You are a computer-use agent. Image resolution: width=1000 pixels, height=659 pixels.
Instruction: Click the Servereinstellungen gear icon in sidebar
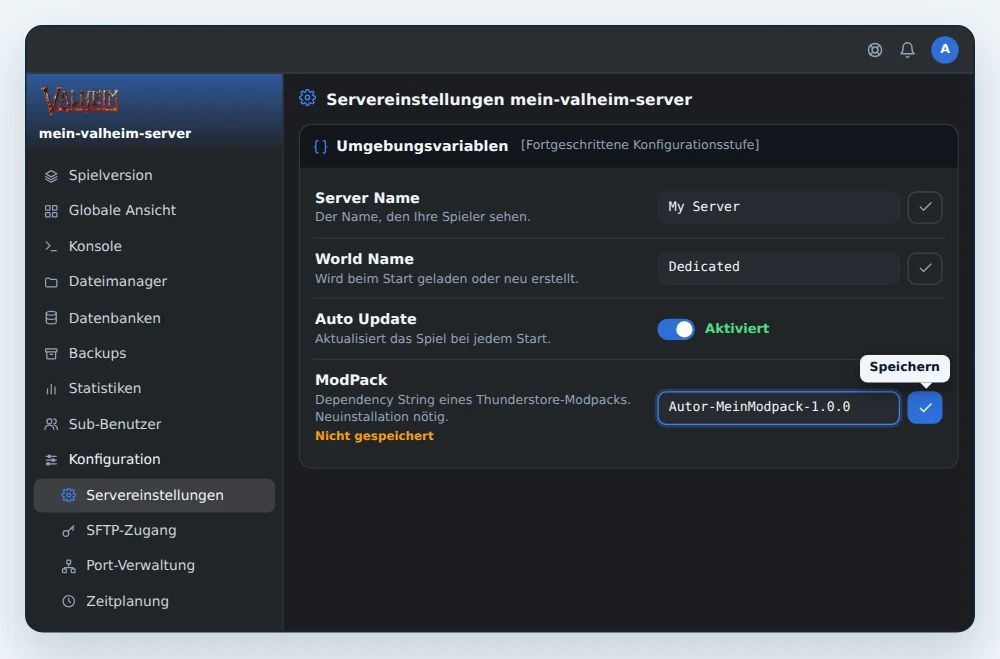pyautogui.click(x=69, y=495)
